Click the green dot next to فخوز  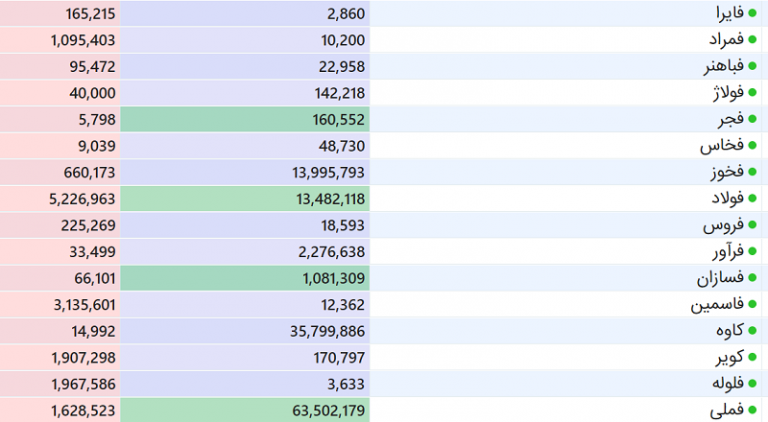[752, 172]
